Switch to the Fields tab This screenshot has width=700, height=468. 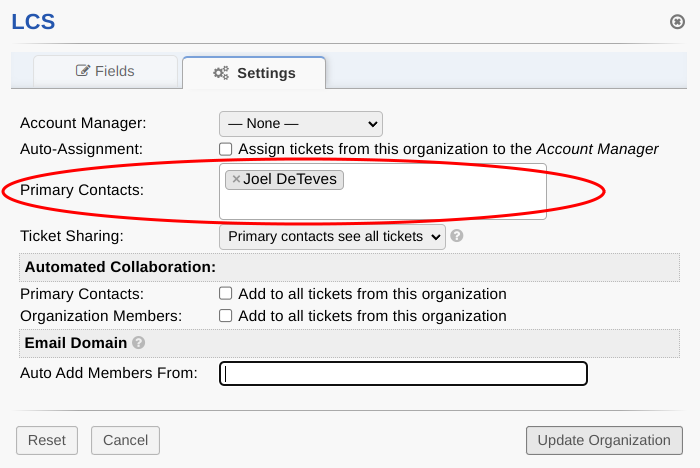point(105,72)
